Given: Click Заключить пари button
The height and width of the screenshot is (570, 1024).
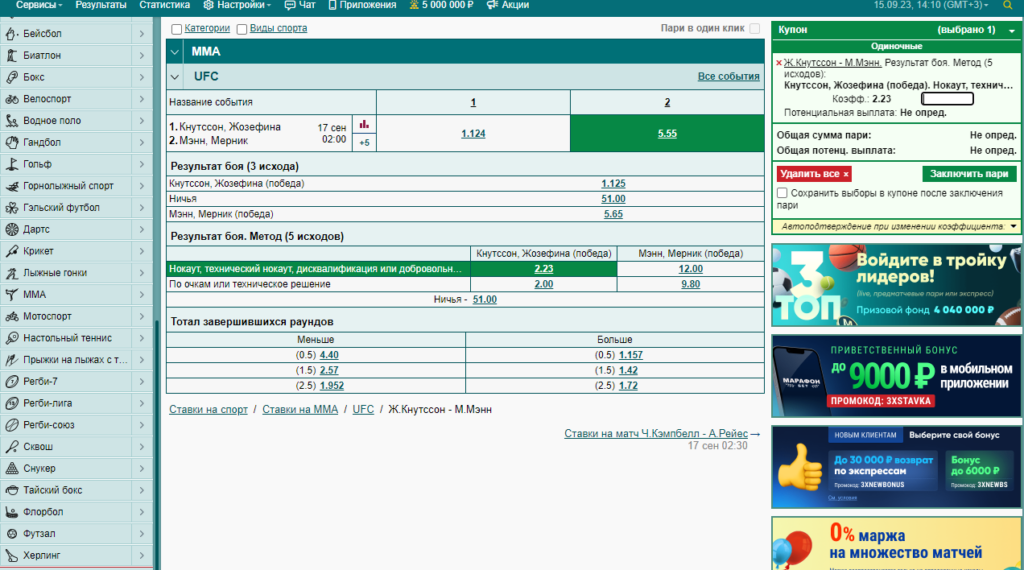Looking at the screenshot, I should click(x=969, y=174).
